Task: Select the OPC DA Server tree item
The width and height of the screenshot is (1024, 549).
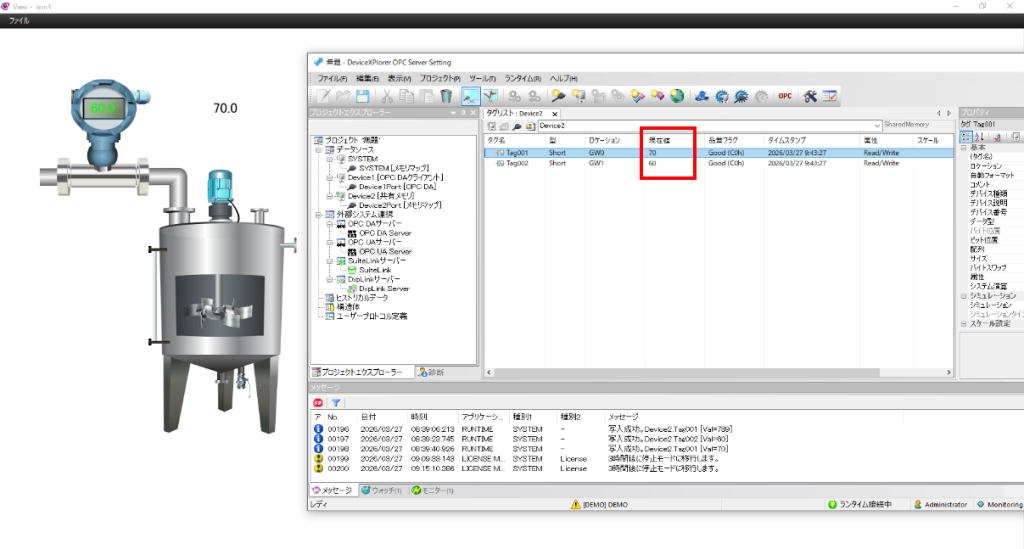Action: 384,233
